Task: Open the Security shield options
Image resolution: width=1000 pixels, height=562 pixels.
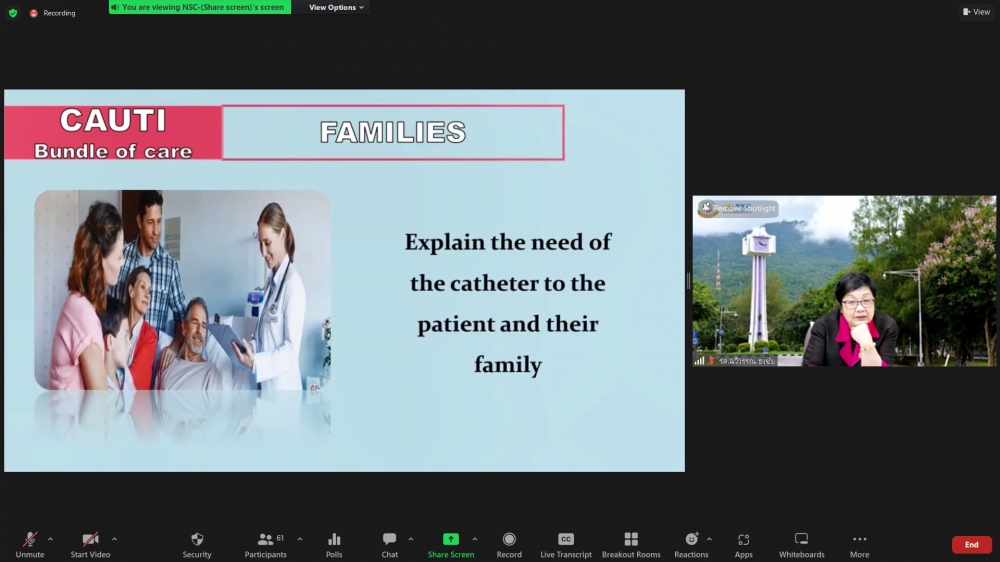Action: (x=197, y=545)
